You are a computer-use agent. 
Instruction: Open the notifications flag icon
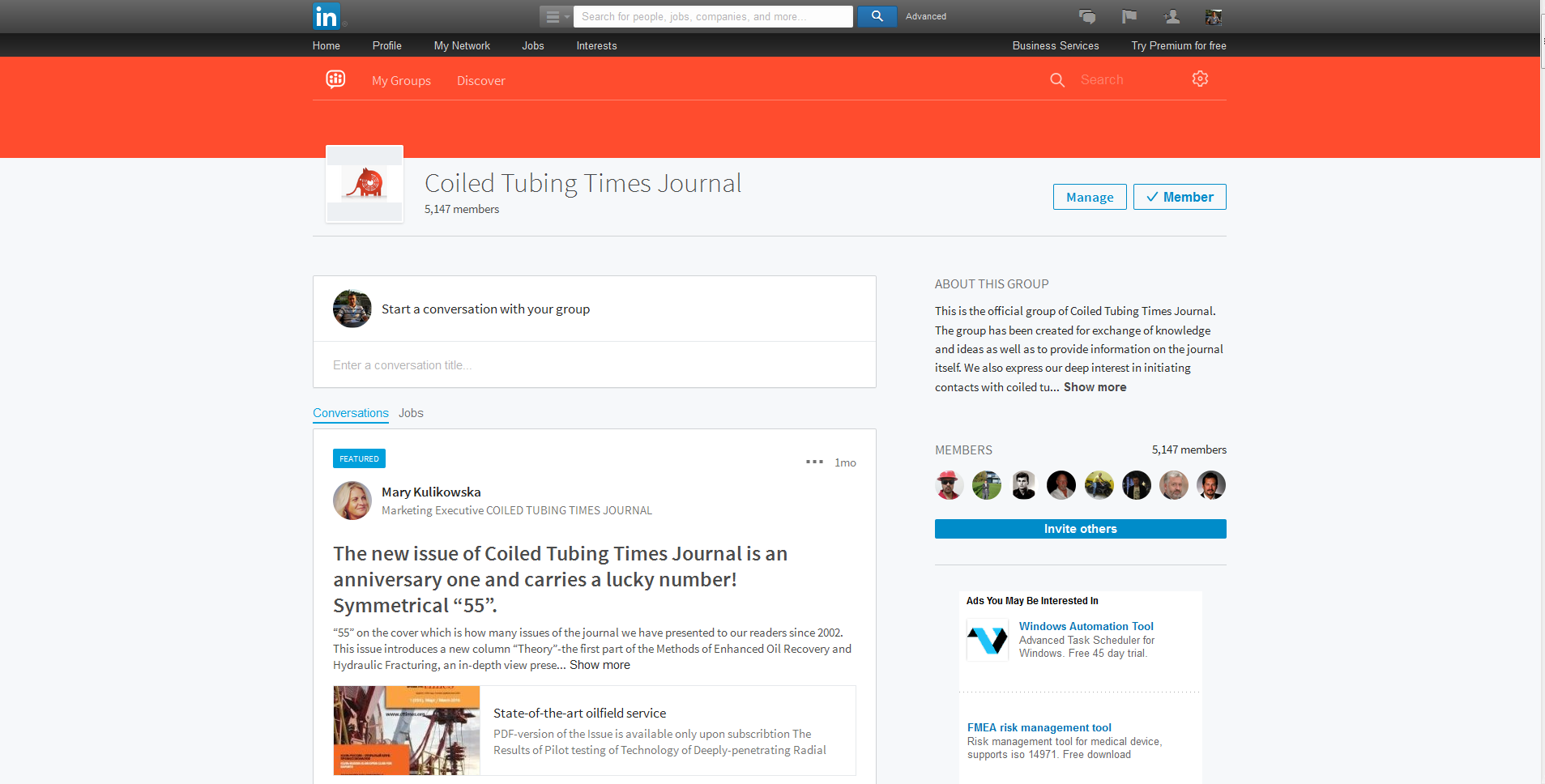pos(1129,16)
